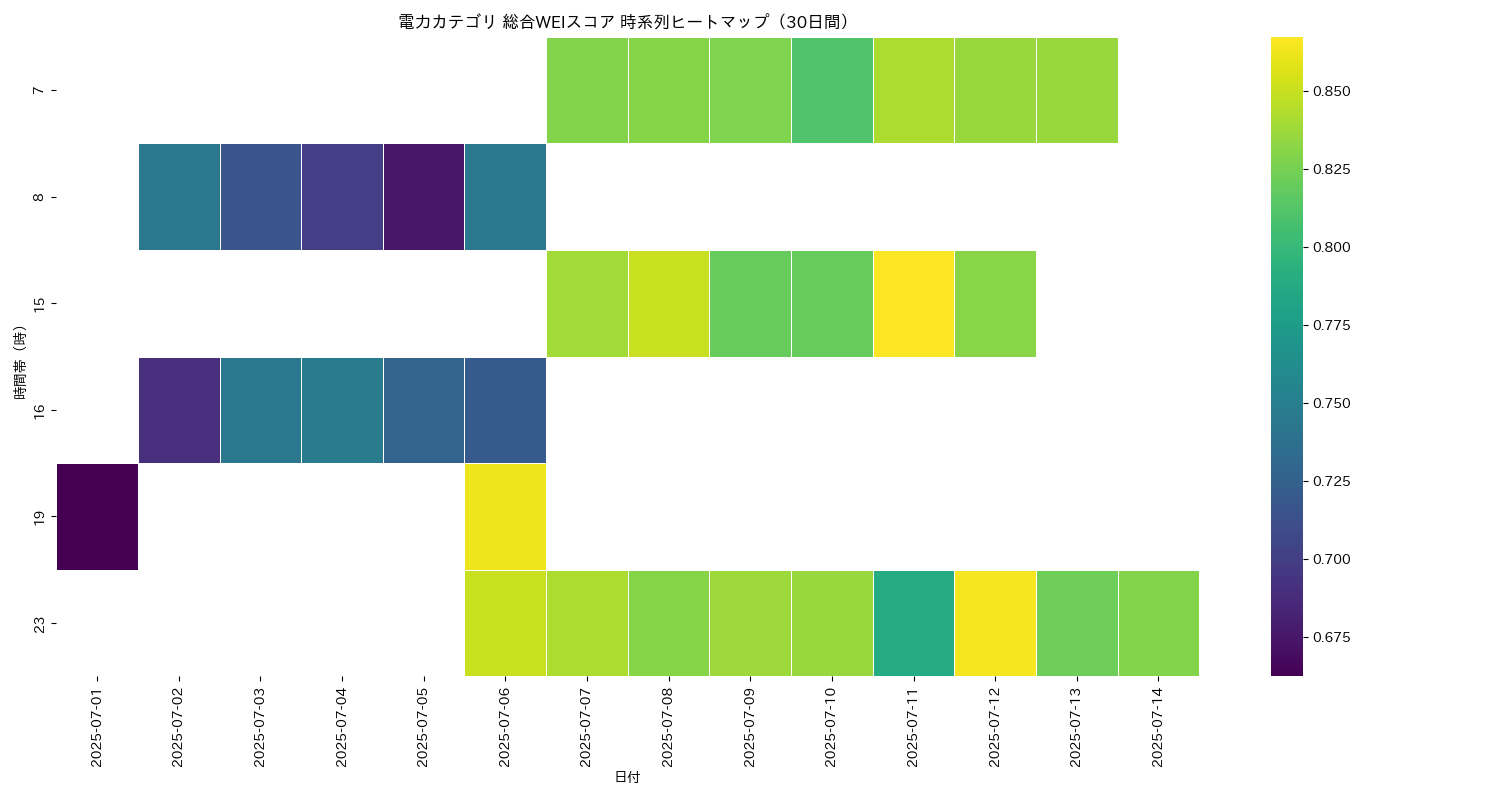The width and height of the screenshot is (1500, 800).
Task: Click the y-axis hour label 15
Action: pyautogui.click(x=39, y=304)
